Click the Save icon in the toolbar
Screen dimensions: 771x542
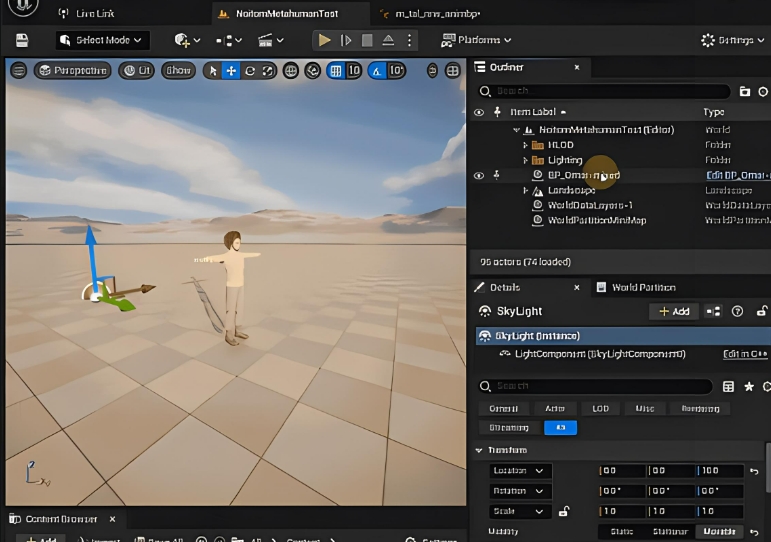[x=22, y=40]
